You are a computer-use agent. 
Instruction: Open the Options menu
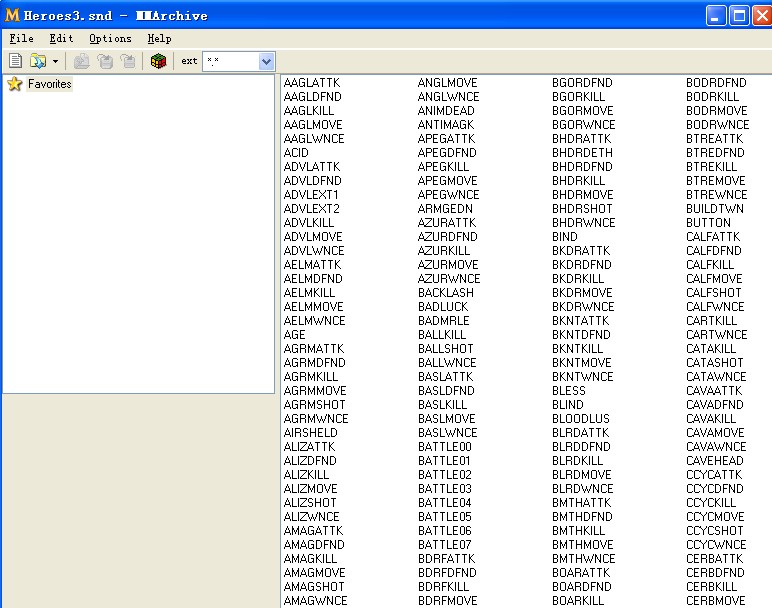tap(110, 38)
